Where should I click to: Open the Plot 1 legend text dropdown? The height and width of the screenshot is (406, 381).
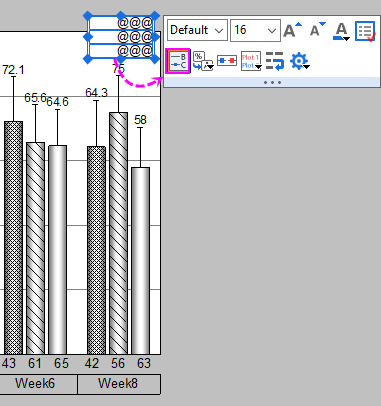(251, 61)
